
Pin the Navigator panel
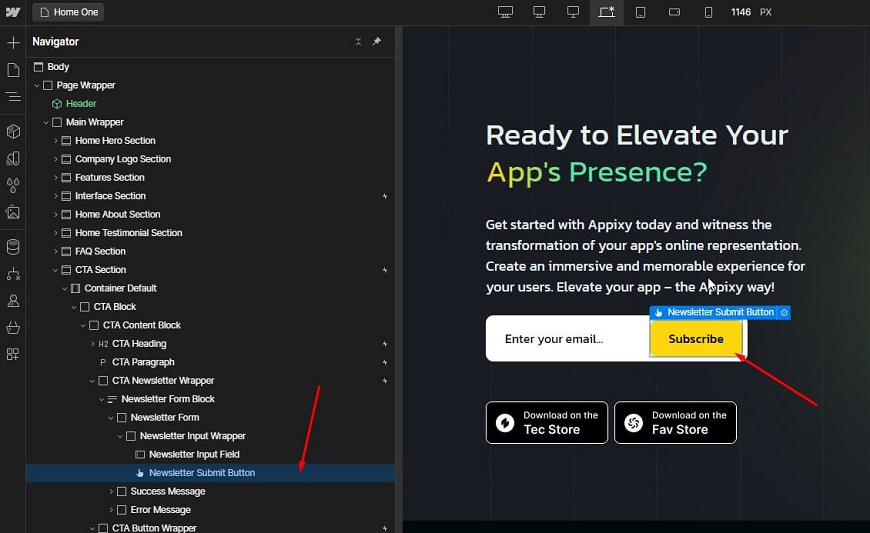[x=377, y=42]
